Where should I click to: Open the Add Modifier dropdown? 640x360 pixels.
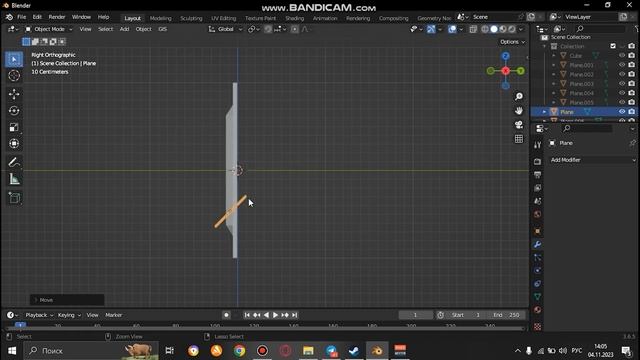593,160
